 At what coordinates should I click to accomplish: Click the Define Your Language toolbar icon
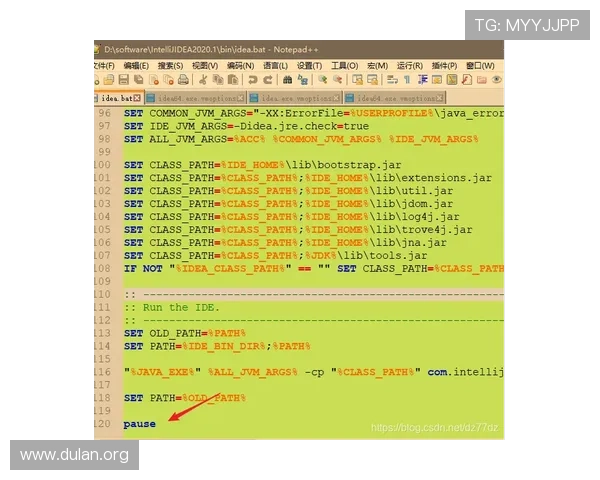437,80
